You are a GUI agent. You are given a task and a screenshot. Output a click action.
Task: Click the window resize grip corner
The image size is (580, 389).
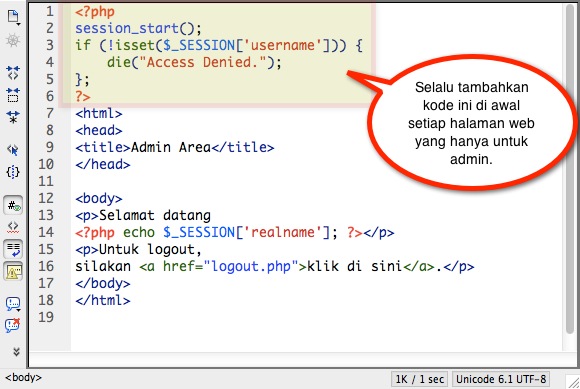pyautogui.click(x=573, y=381)
